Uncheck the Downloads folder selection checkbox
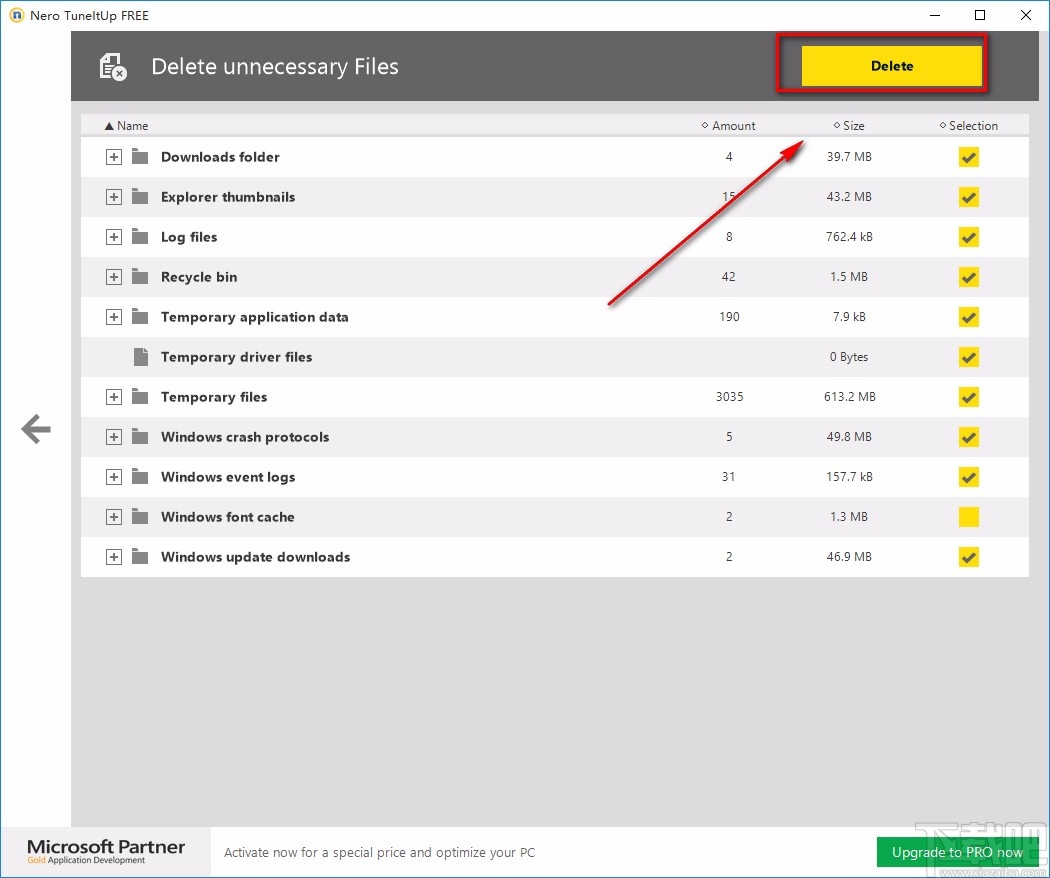1050x878 pixels. pyautogui.click(x=968, y=157)
